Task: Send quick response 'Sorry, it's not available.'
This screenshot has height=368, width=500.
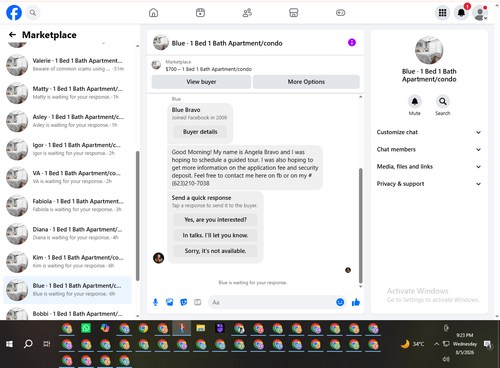Action: click(x=215, y=251)
